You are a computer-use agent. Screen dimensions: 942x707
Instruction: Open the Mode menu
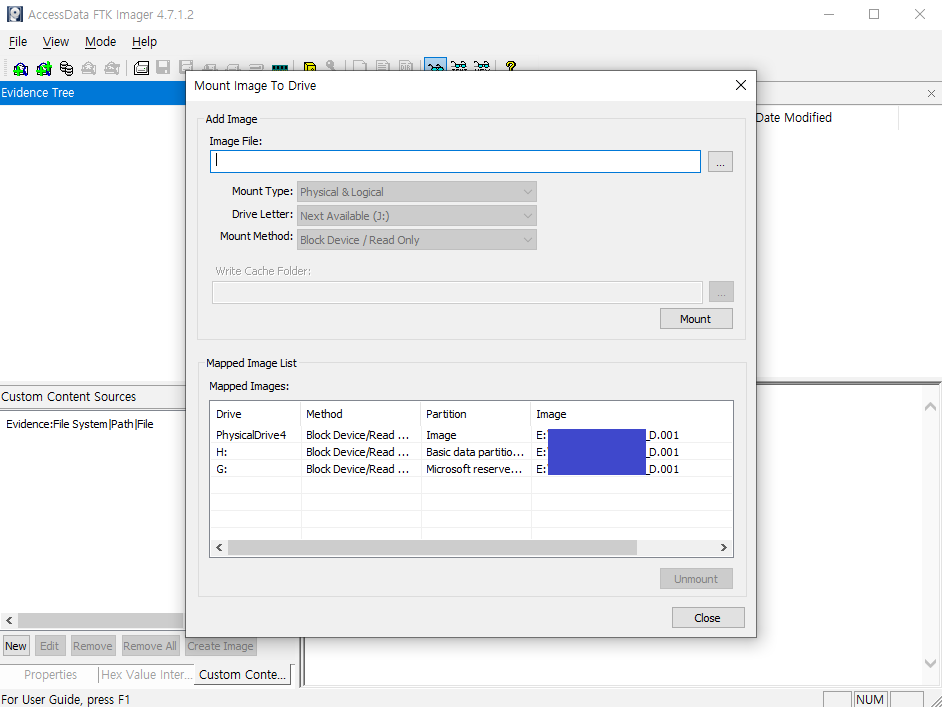click(100, 41)
